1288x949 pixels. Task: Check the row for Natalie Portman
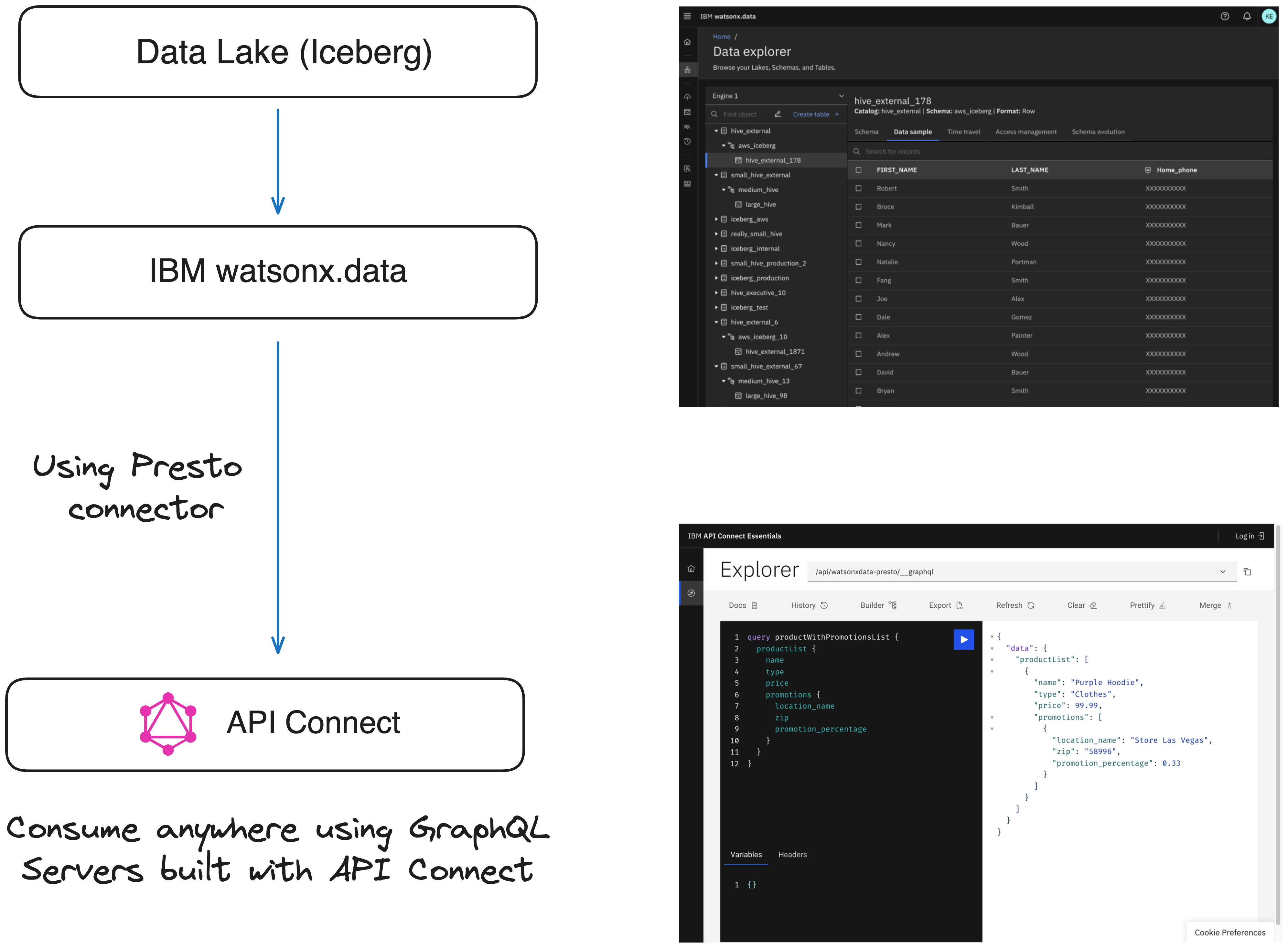(858, 262)
